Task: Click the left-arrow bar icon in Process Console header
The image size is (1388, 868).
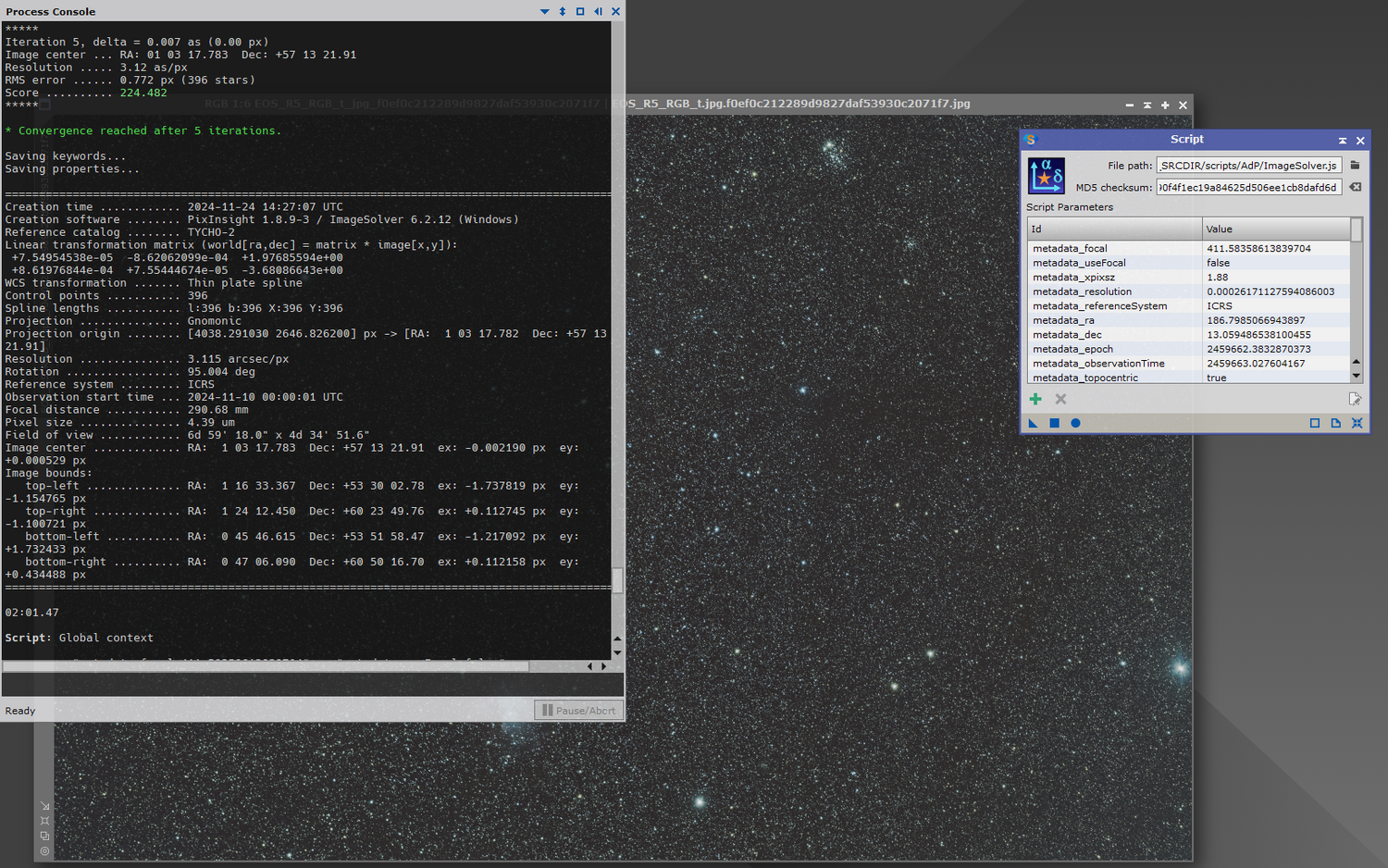Action: (598, 11)
